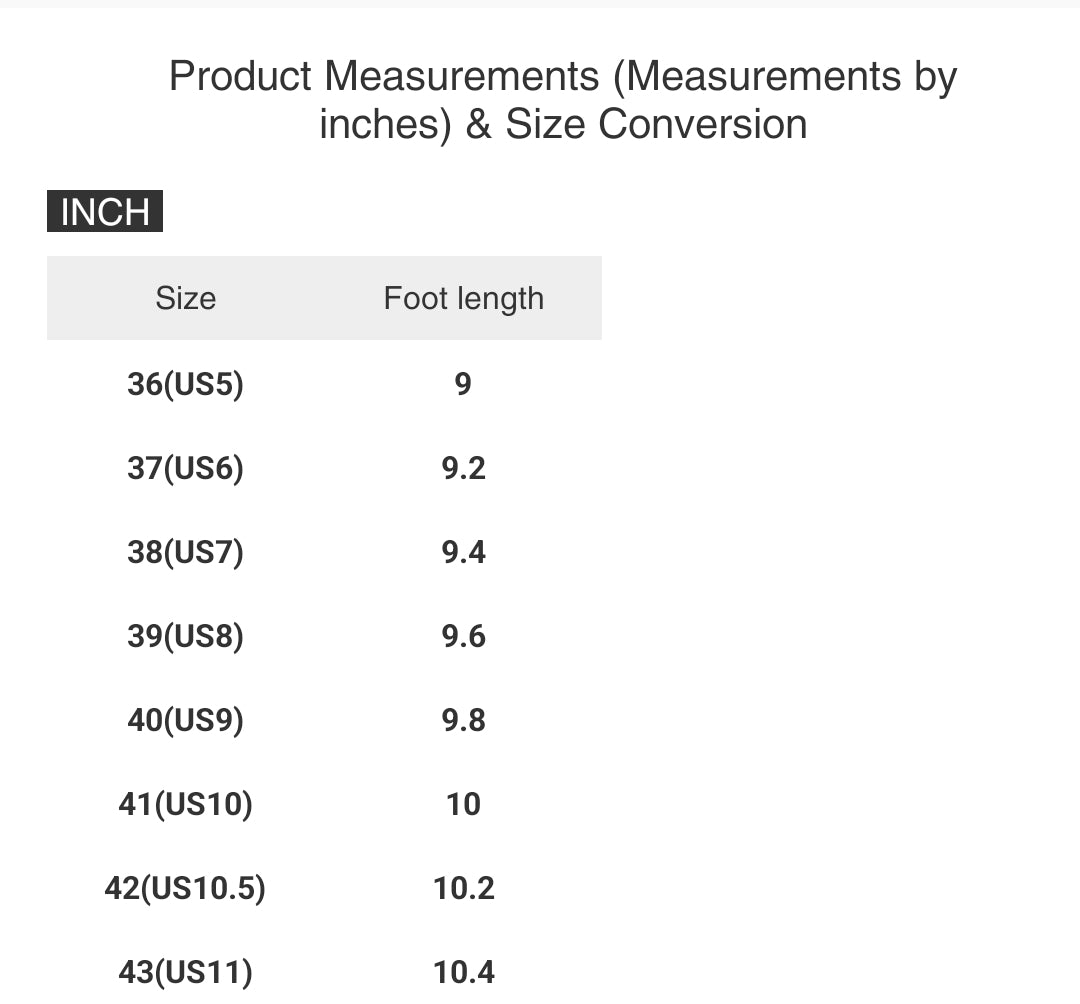Viewport: 1080px width, 1004px height.
Task: Click the foot length value 9.6
Action: 464,636
